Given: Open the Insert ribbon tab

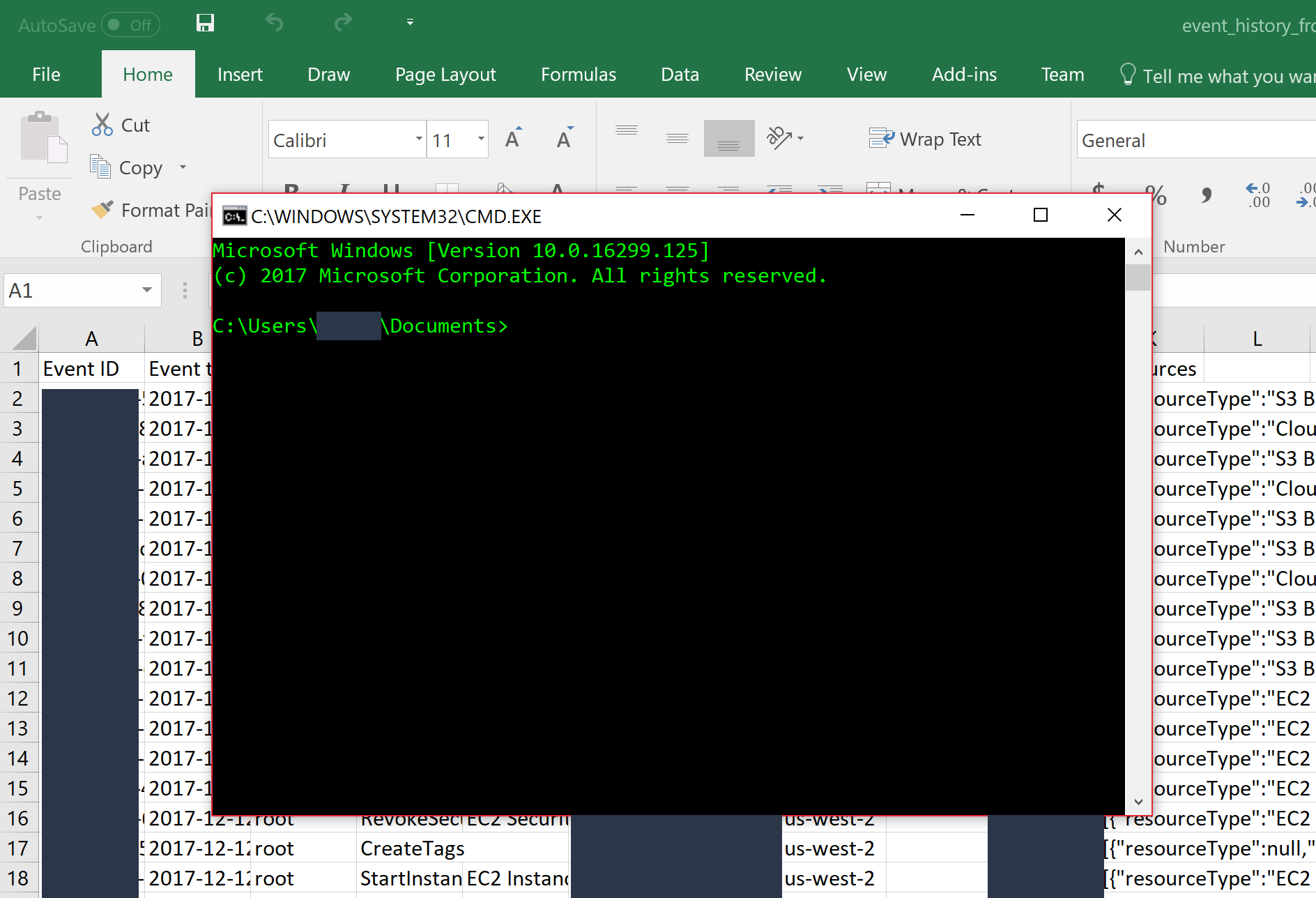Looking at the screenshot, I should coord(240,74).
